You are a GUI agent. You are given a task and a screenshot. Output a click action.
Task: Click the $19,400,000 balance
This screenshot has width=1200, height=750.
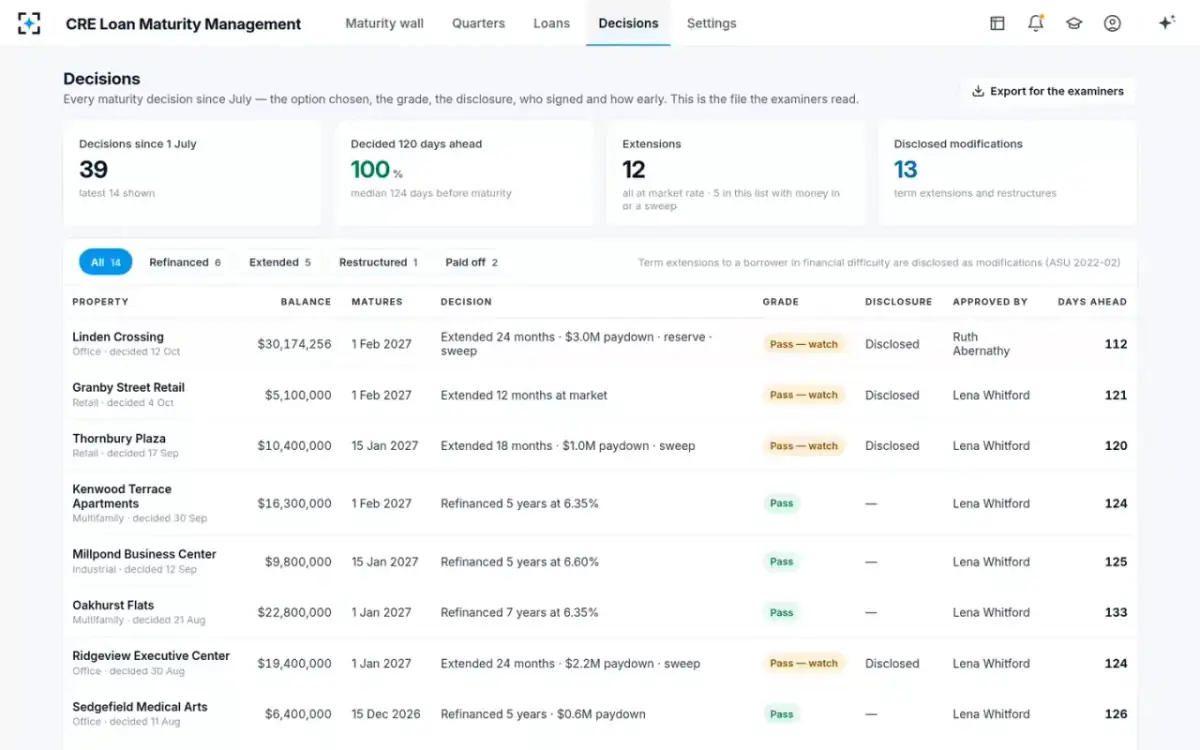point(294,663)
